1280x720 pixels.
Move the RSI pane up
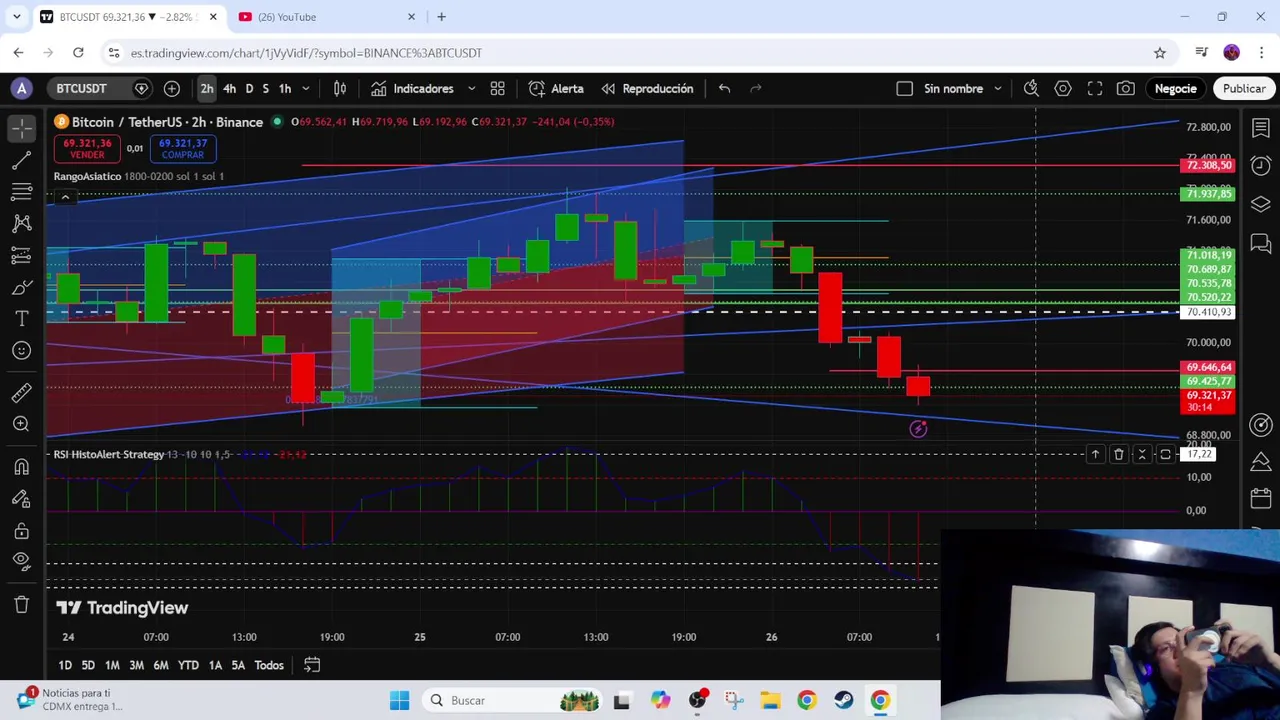(1095, 455)
